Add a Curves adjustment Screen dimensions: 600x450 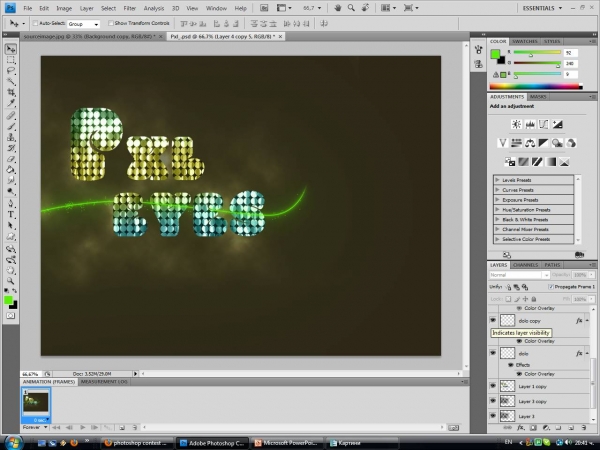coord(543,124)
